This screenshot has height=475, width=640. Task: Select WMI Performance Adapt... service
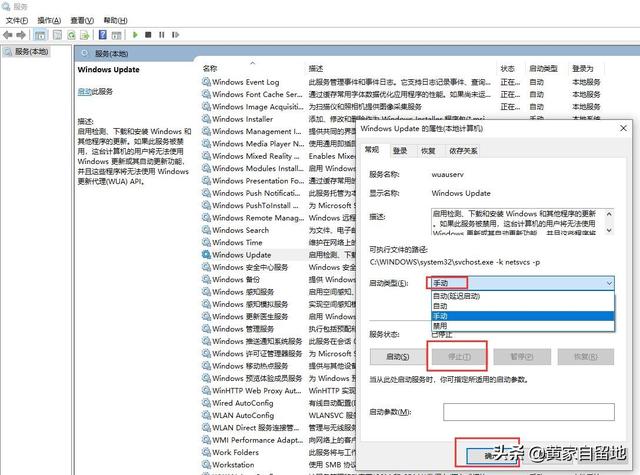[258, 440]
